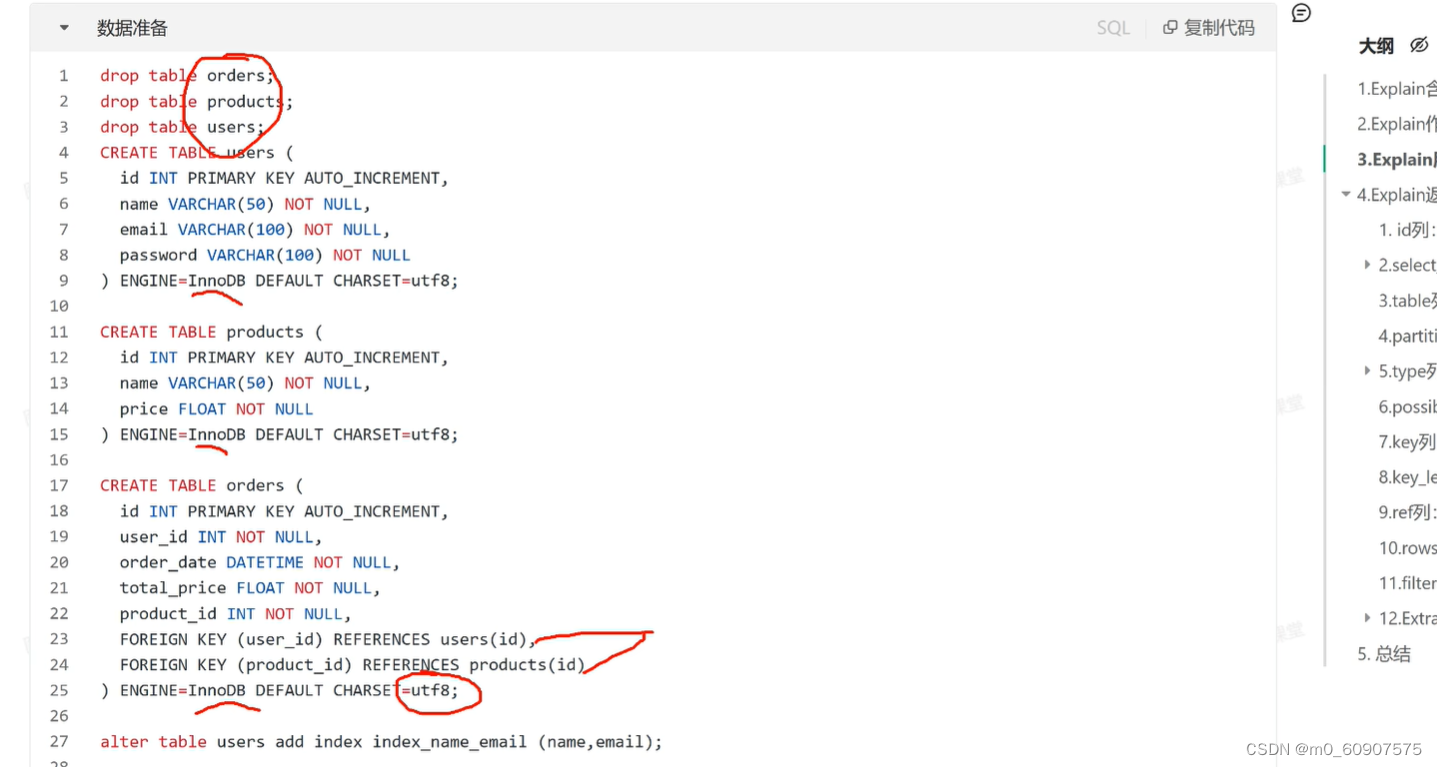Click the SQL language label
This screenshot has height=767, width=1437.
click(x=1113, y=28)
